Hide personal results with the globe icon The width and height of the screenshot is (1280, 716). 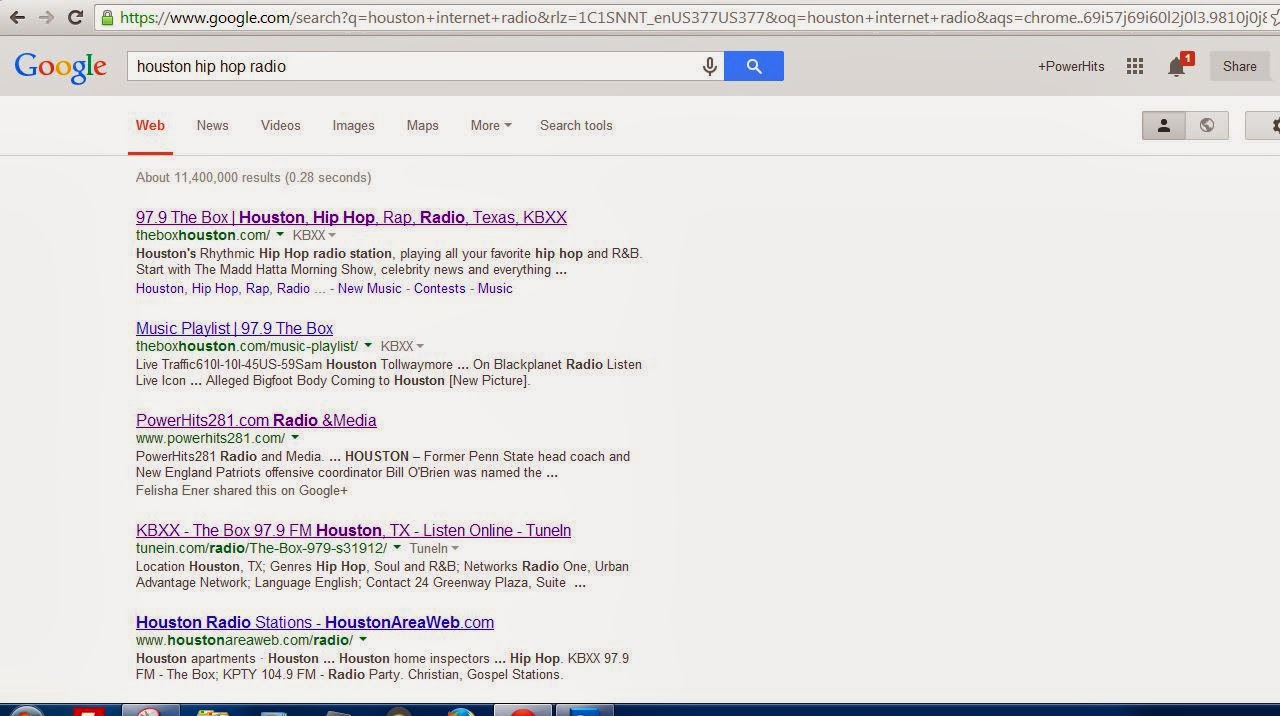pyautogui.click(x=1207, y=125)
